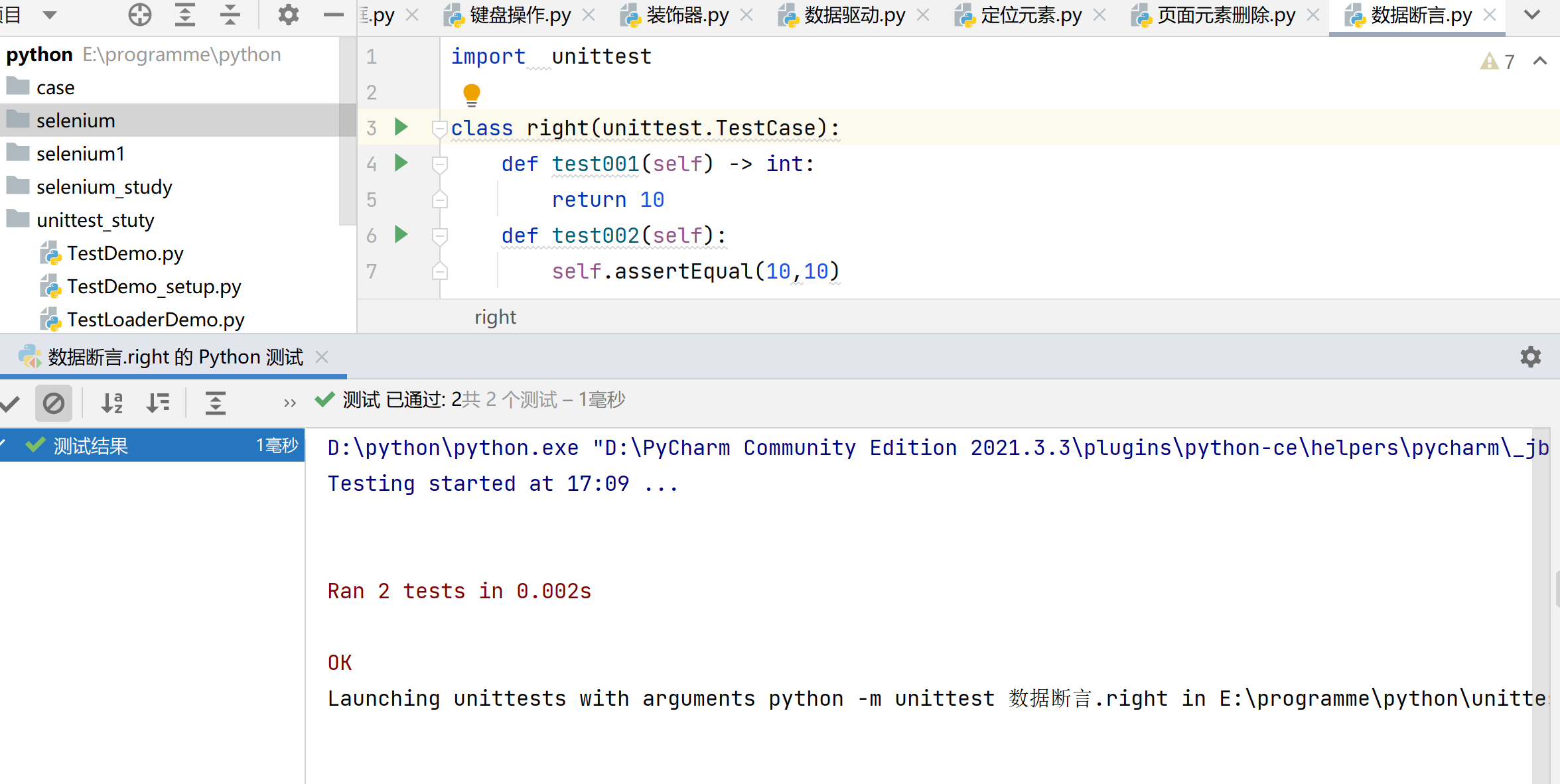Screen dimensions: 1560x784
Task: Open project panel settings gear
Action: pyautogui.click(x=288, y=15)
